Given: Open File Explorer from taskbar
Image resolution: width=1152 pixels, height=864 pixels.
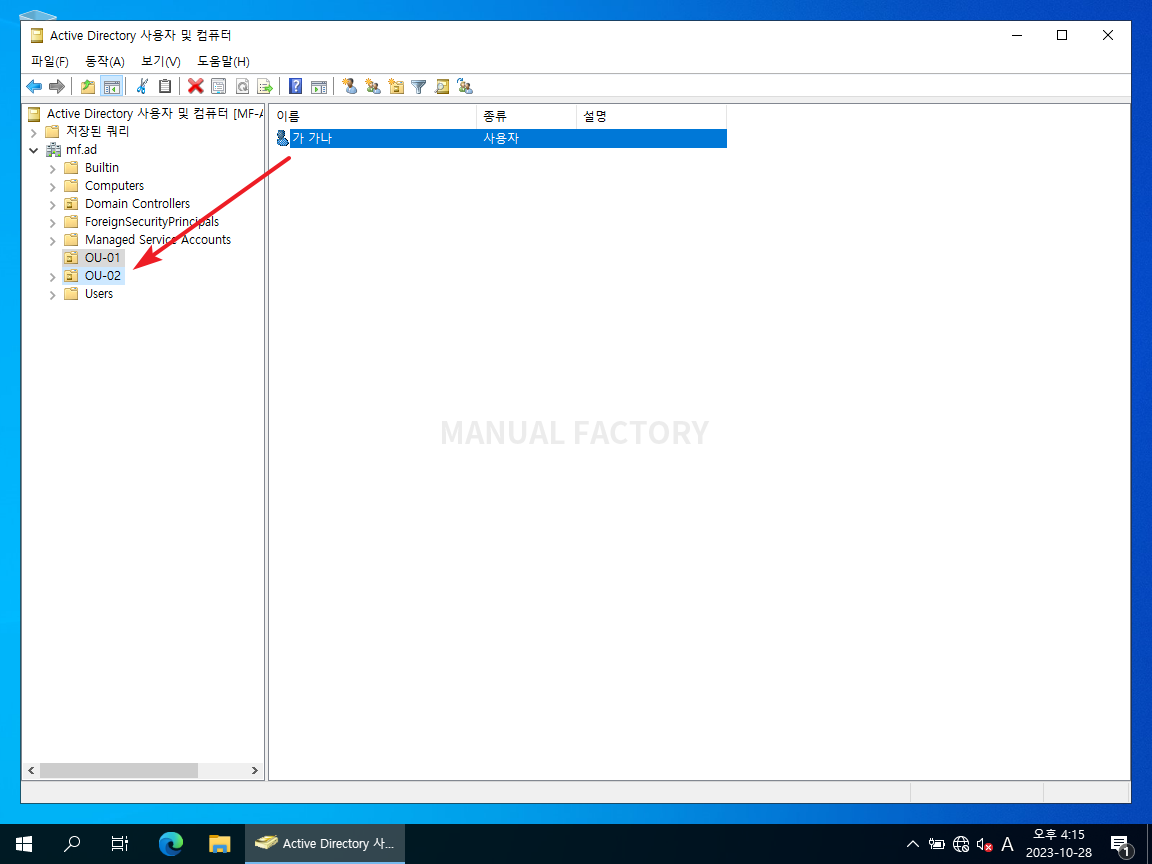Looking at the screenshot, I should 219,844.
